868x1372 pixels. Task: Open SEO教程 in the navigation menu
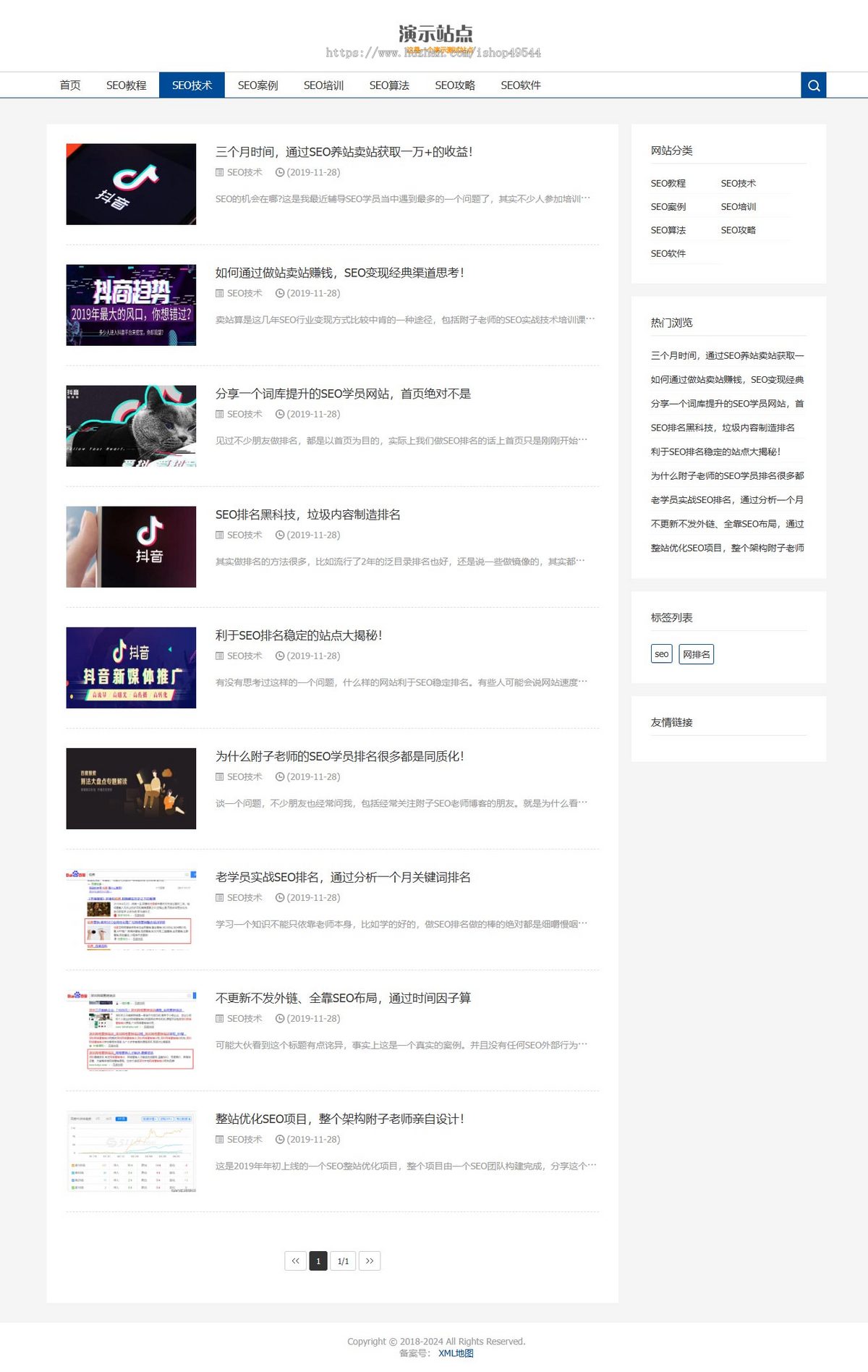point(126,85)
